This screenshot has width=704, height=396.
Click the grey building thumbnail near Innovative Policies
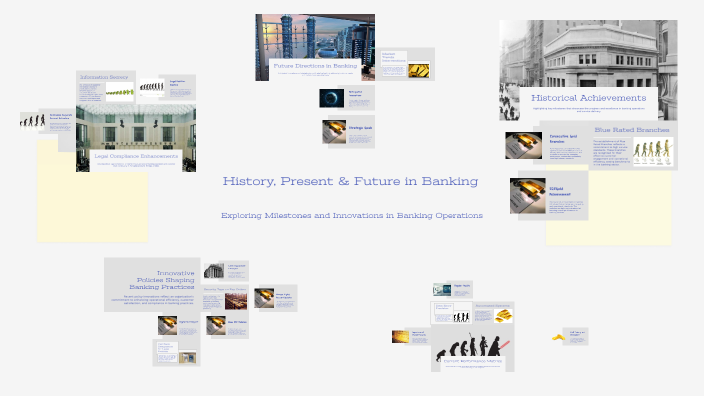click(x=214, y=271)
